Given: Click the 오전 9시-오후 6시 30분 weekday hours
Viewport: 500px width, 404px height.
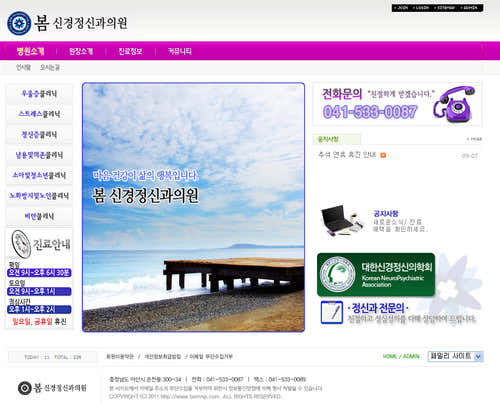Looking at the screenshot, I should coord(39,273).
